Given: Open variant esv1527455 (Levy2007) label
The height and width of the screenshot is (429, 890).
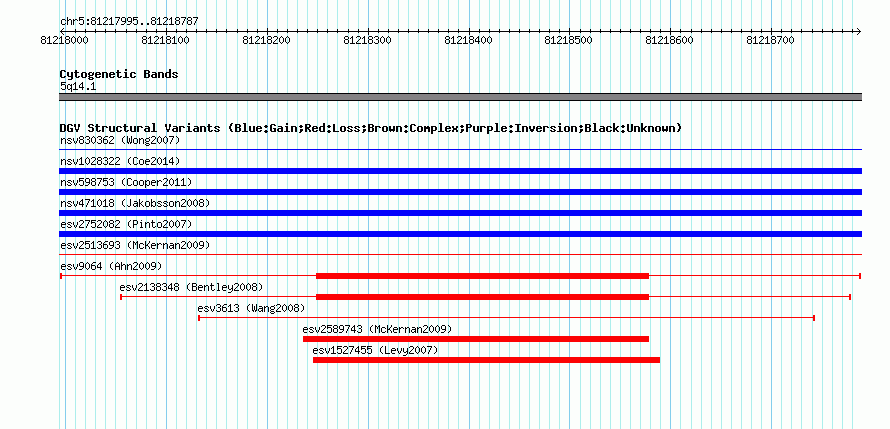Looking at the screenshot, I should click(x=375, y=350).
